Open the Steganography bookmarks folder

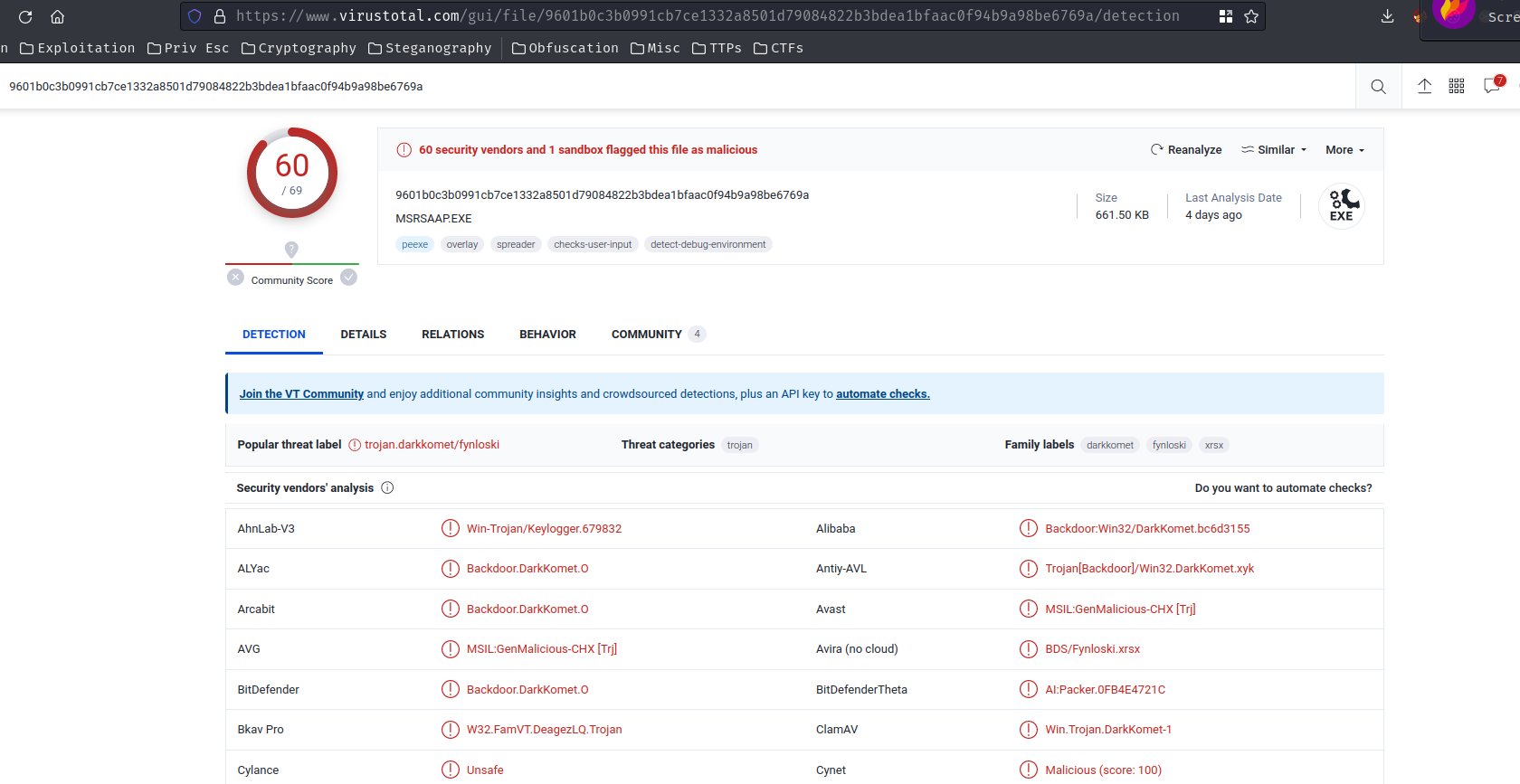[430, 48]
